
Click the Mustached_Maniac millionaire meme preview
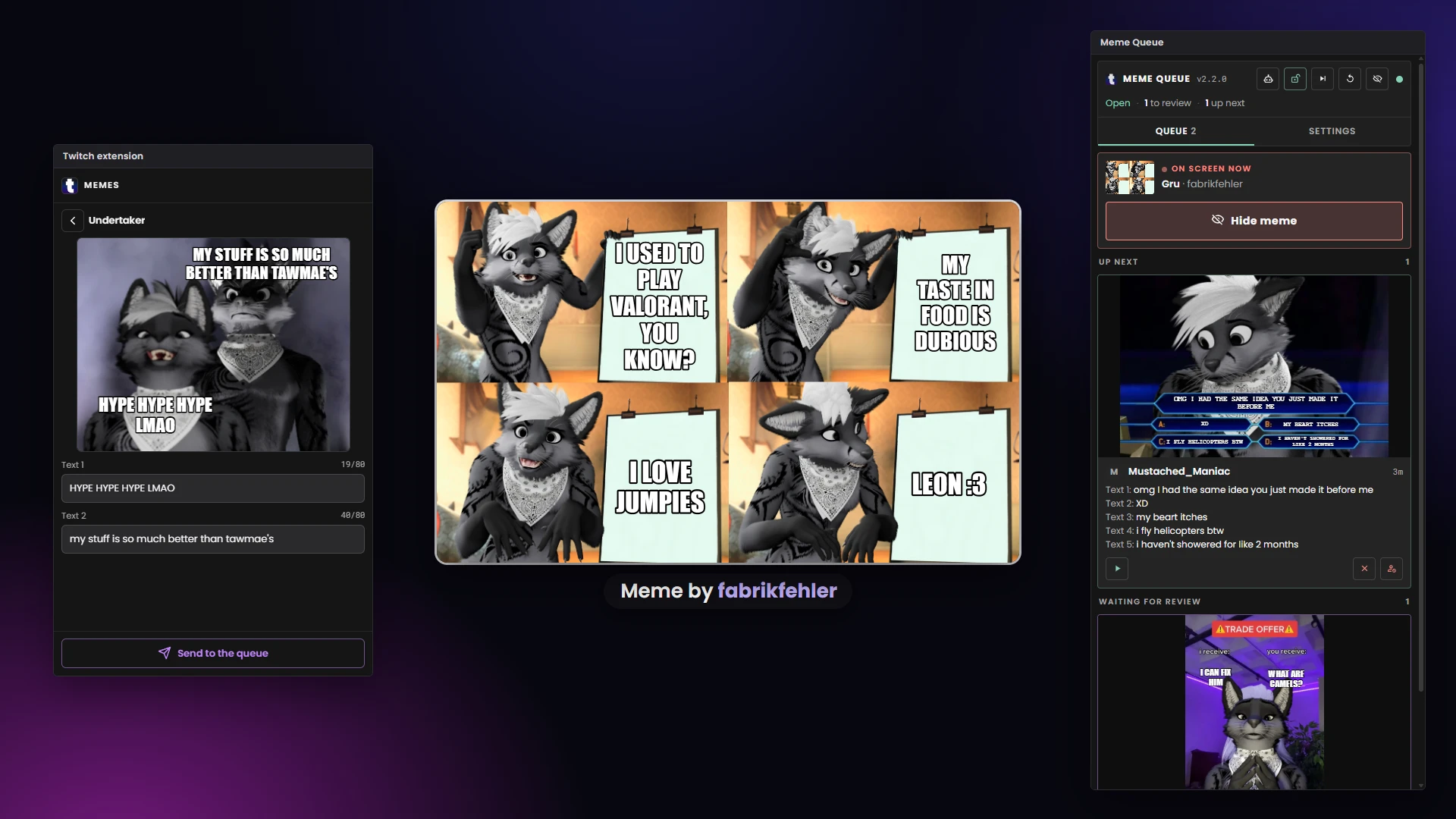(1254, 366)
